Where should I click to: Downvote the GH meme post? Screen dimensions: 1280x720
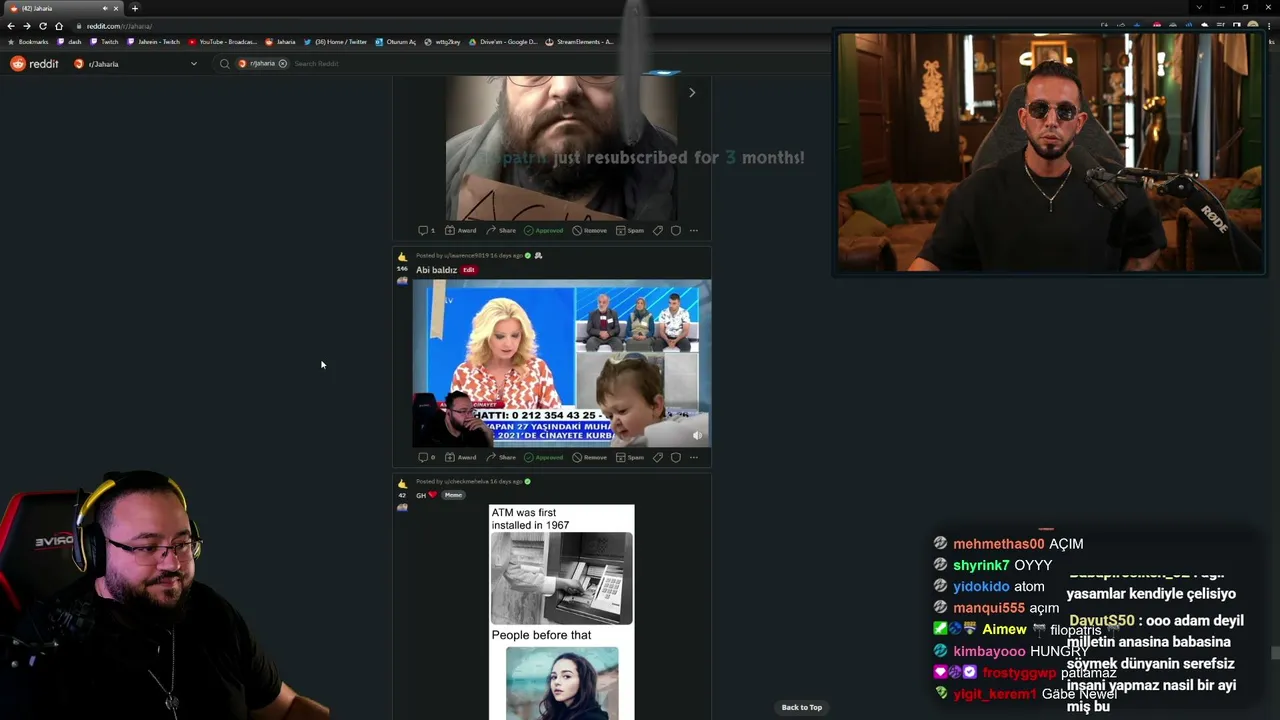402,507
